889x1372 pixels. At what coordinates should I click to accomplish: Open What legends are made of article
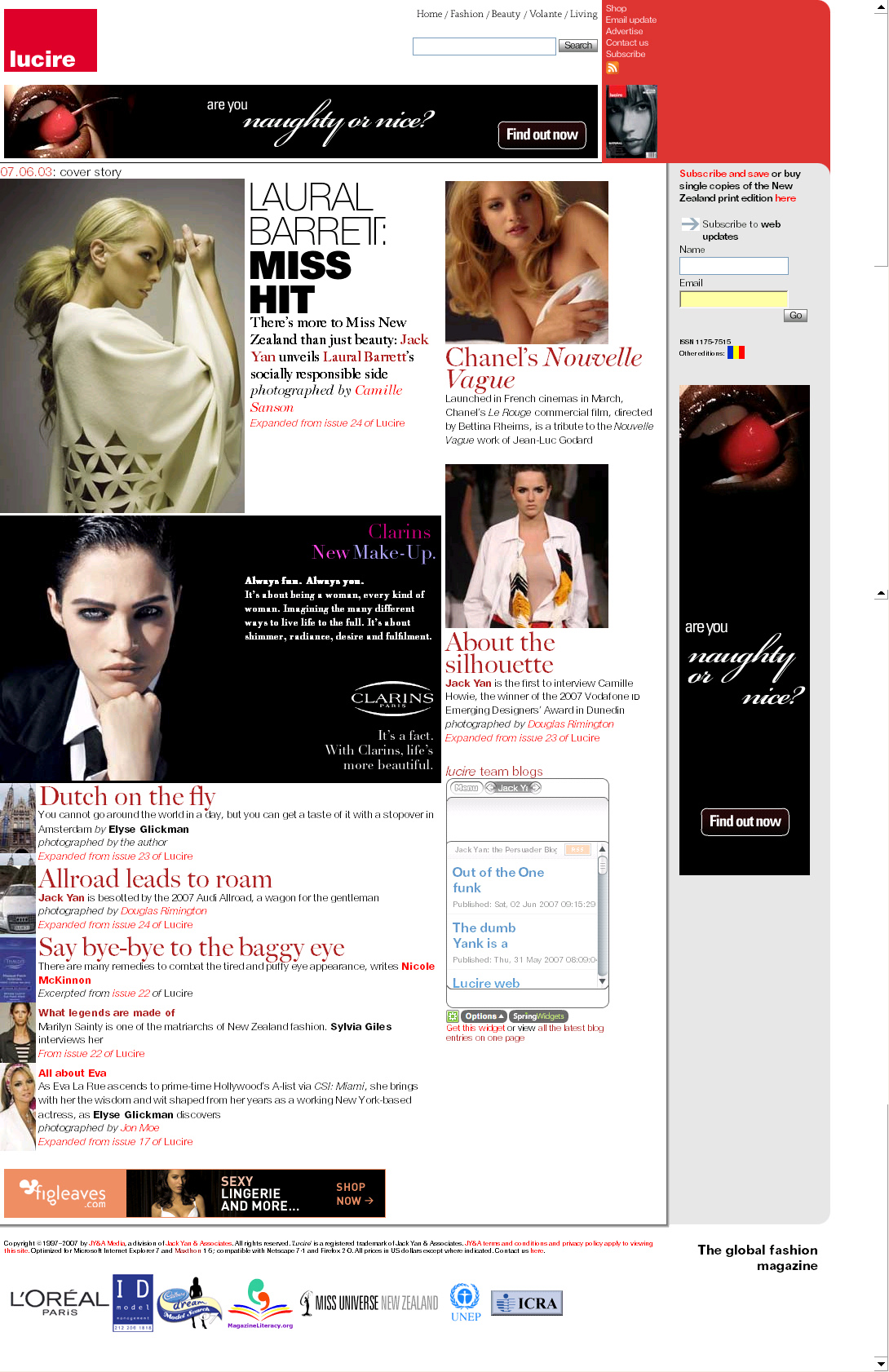107,1012
